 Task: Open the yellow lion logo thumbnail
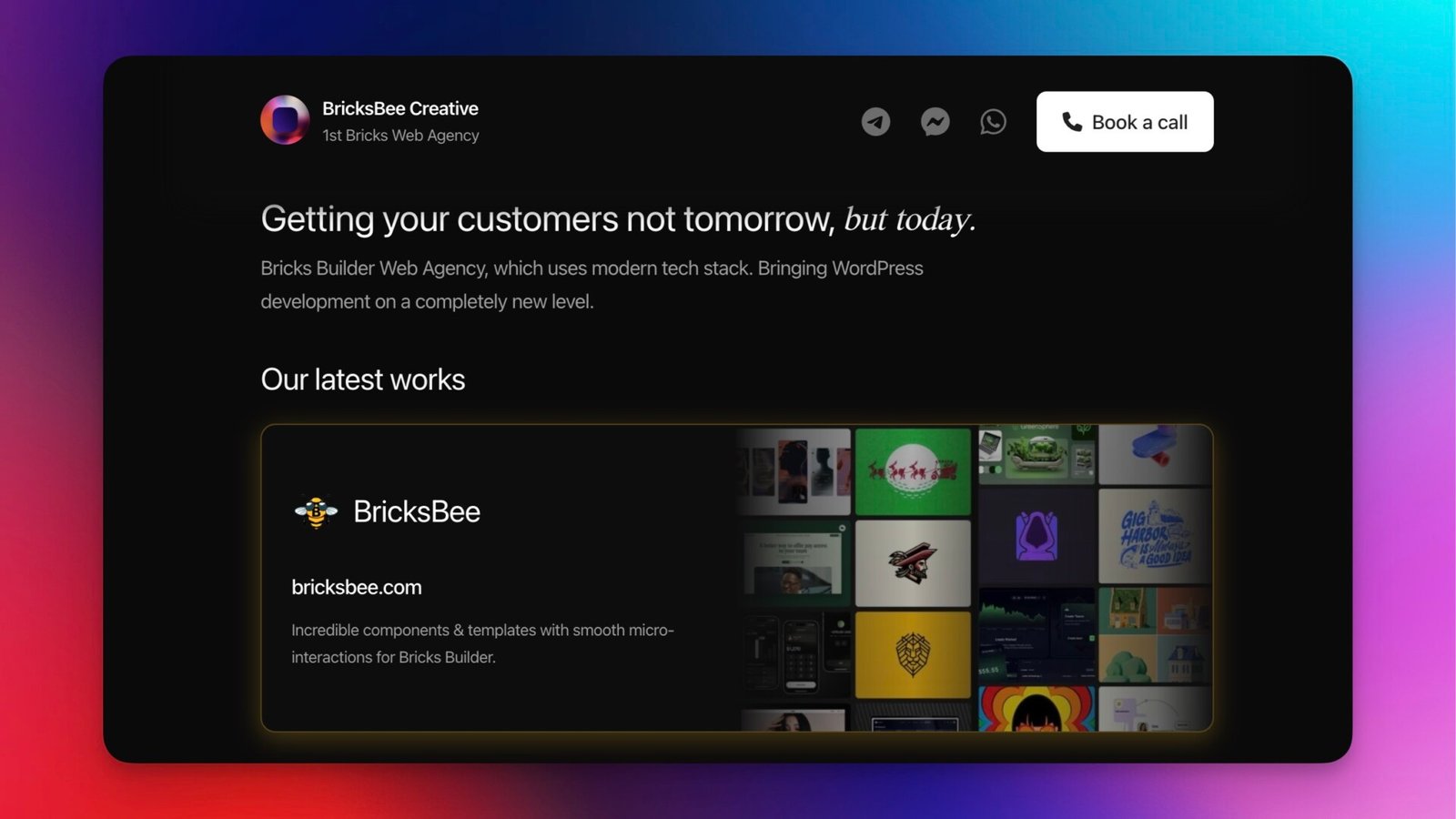tap(913, 655)
